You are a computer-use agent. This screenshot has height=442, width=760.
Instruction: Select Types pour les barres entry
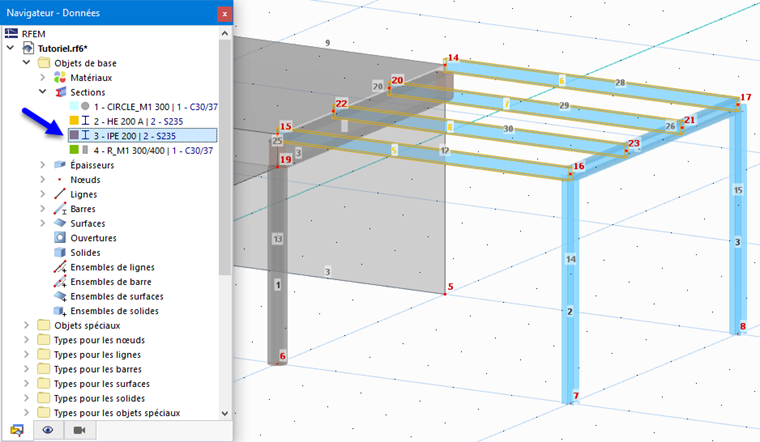click(x=98, y=369)
